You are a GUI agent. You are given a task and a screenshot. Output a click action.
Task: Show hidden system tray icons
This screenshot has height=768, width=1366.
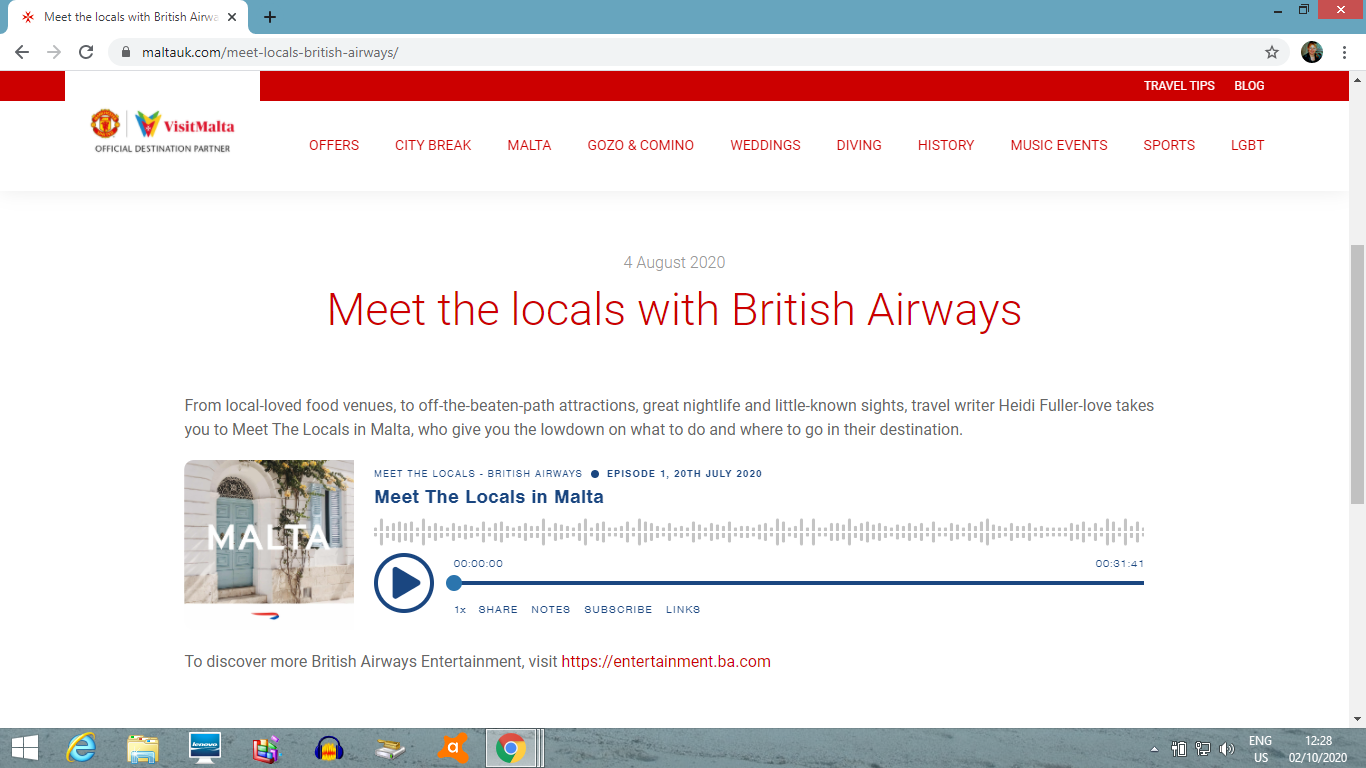(x=1155, y=748)
